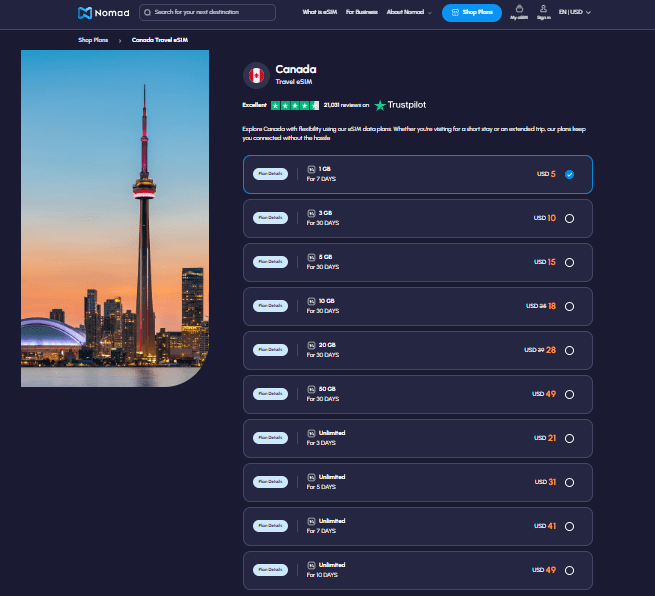655x596 pixels.
Task: Click the breadcrumb chevron separator
Action: [x=120, y=41]
